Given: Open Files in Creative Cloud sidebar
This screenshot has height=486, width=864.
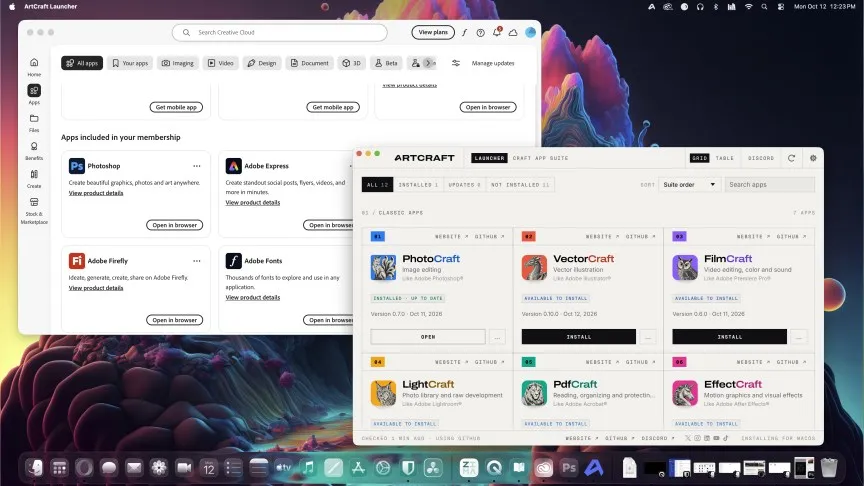Looking at the screenshot, I should tap(34, 123).
